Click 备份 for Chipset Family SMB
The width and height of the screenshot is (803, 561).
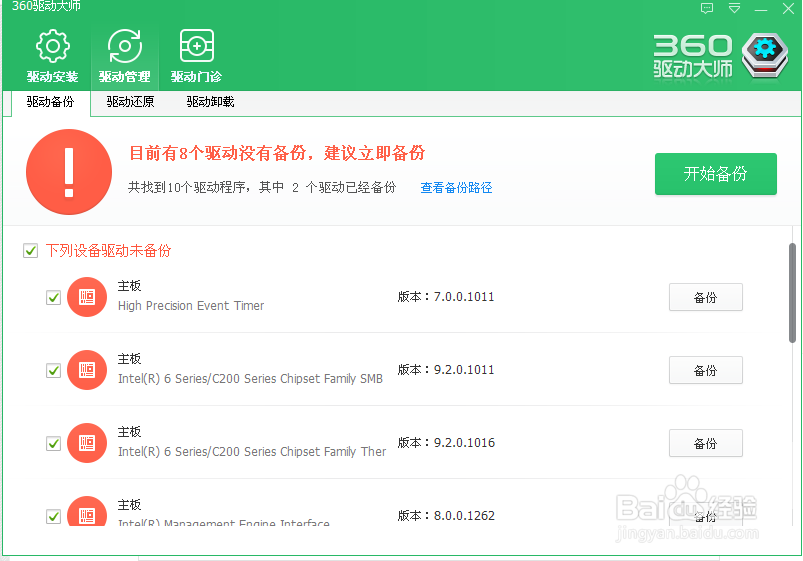click(x=705, y=370)
